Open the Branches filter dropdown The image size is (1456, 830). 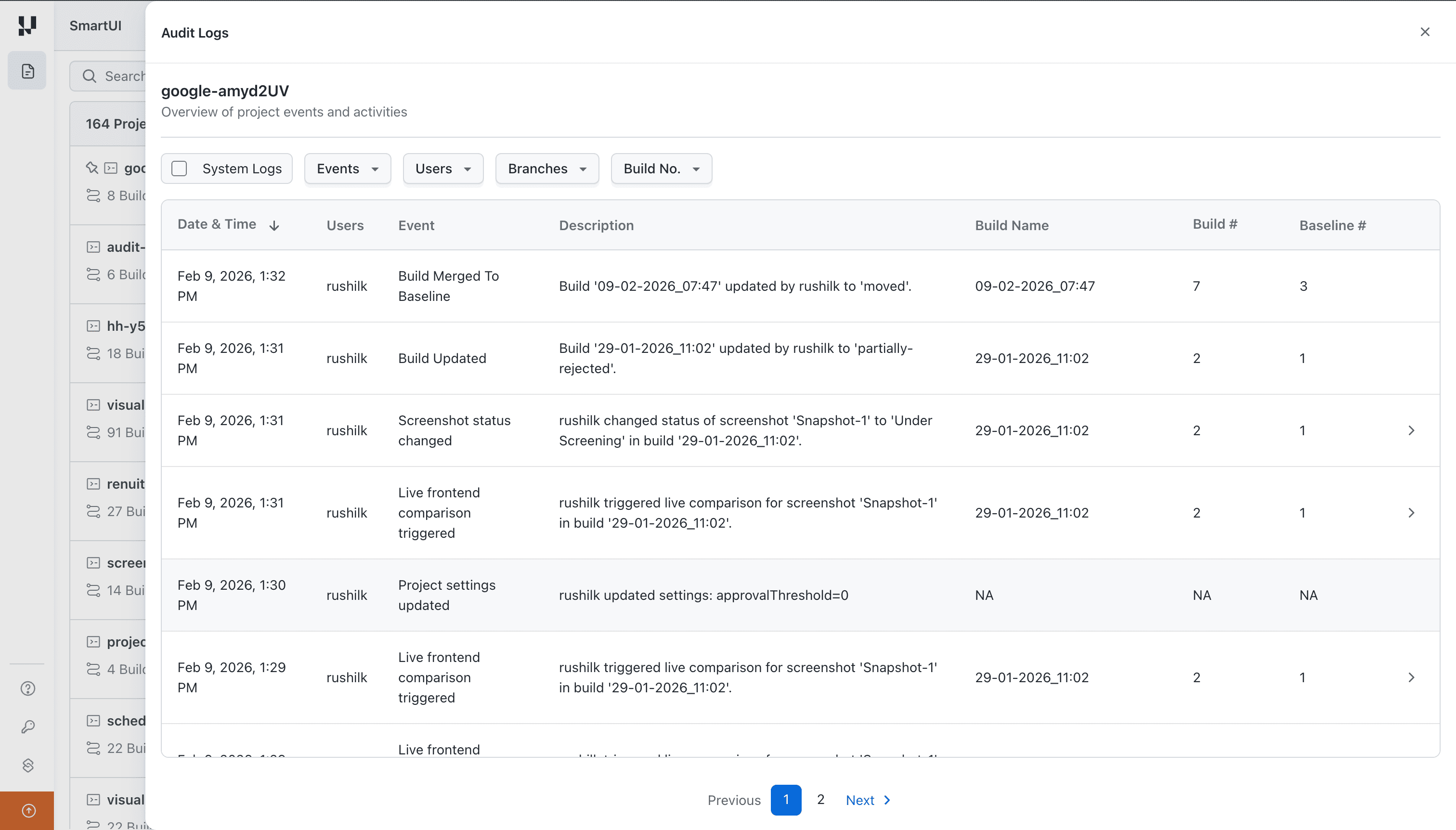(546, 168)
